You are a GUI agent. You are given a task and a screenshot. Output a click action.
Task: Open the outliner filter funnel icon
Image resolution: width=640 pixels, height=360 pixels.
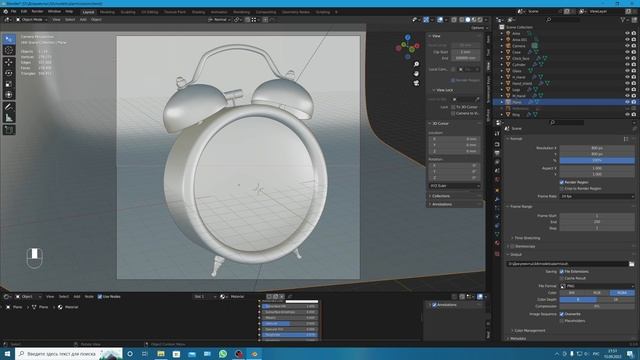[x=623, y=20]
